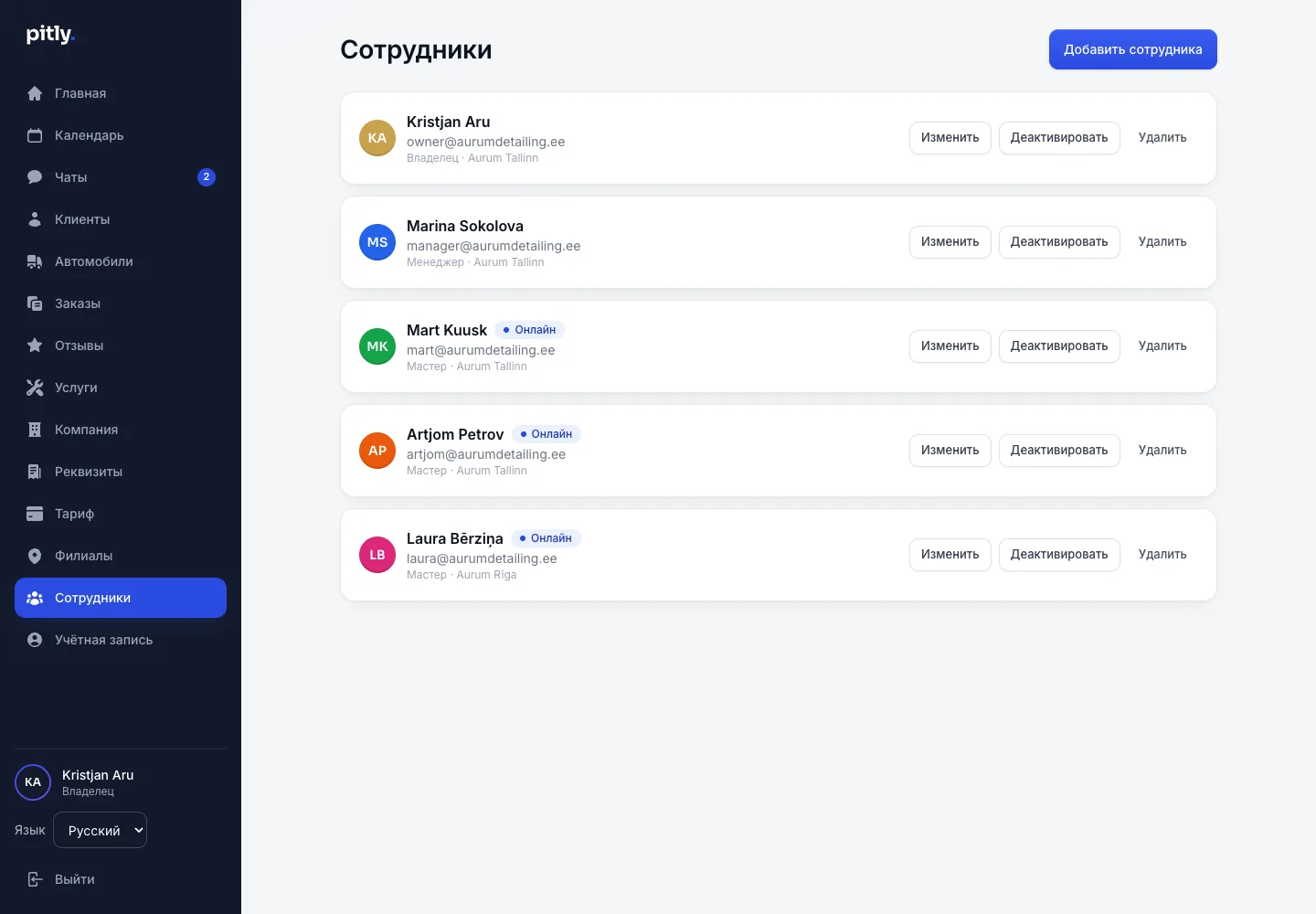Click the Services tools icon

pyautogui.click(x=35, y=388)
